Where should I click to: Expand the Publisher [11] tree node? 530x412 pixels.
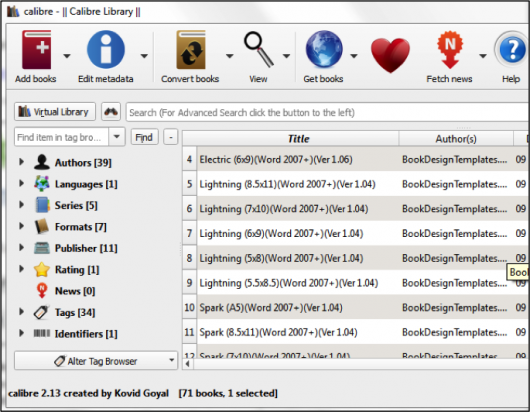click(x=21, y=247)
